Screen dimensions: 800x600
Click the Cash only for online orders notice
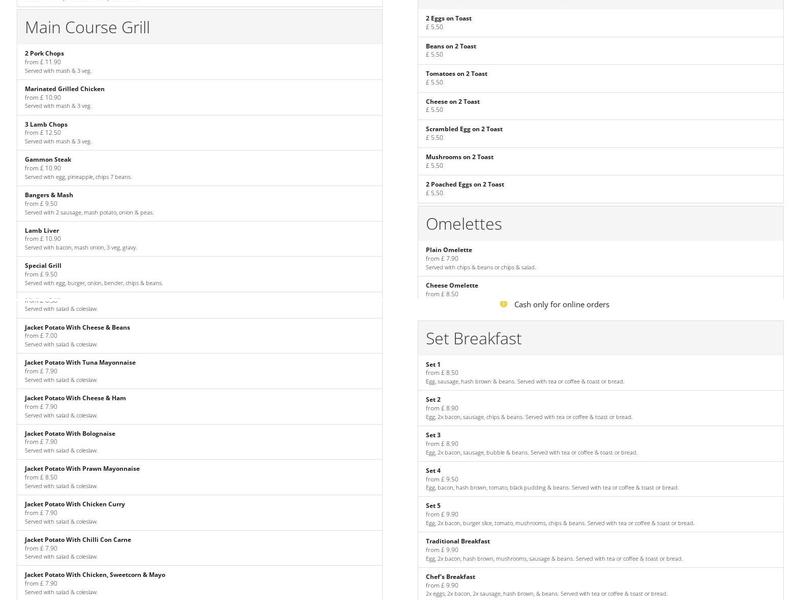point(560,304)
